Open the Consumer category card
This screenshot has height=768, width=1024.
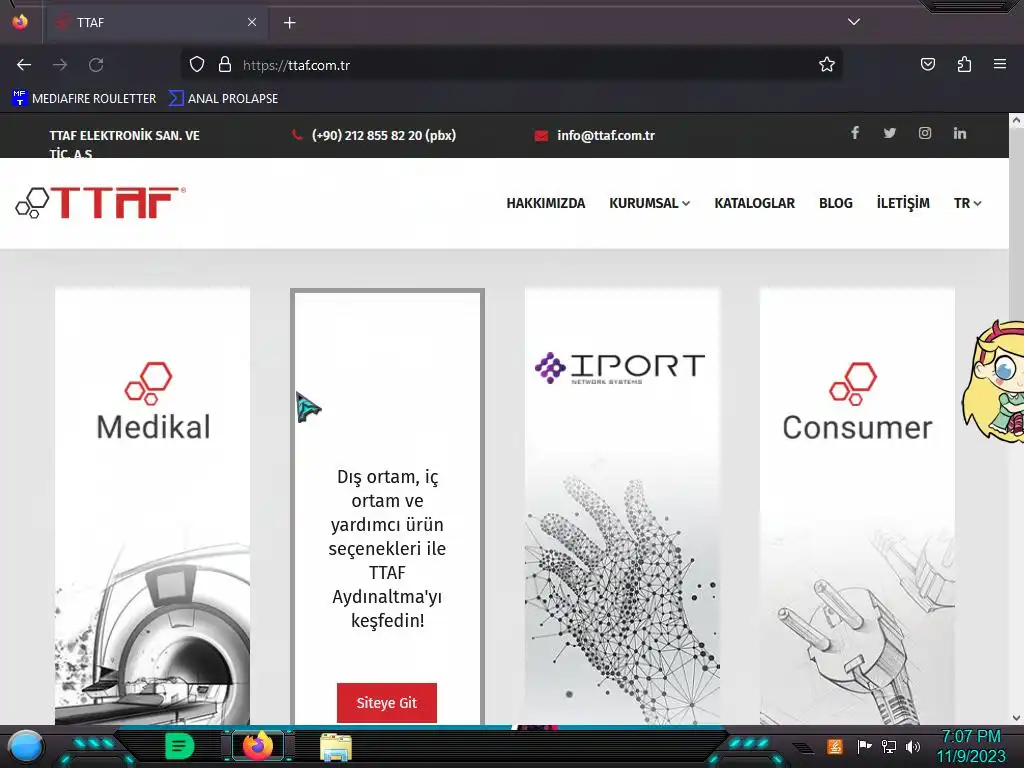click(857, 506)
